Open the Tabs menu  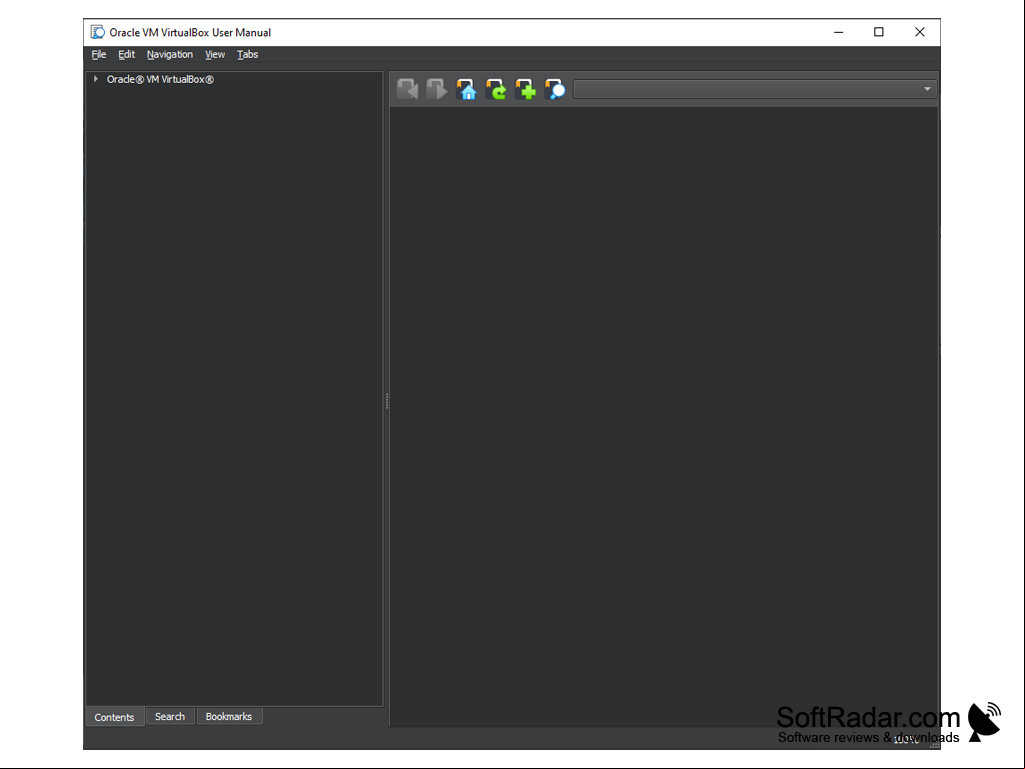[247, 54]
